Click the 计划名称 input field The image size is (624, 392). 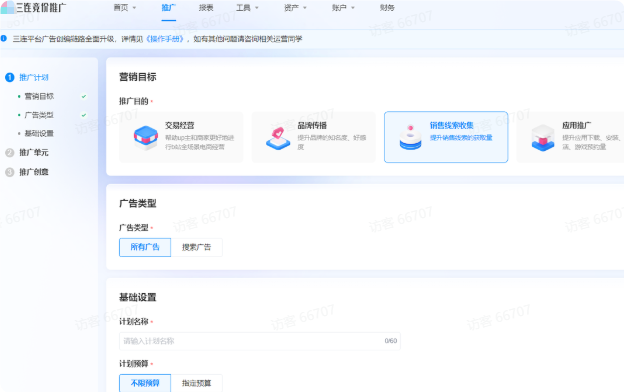click(260, 341)
